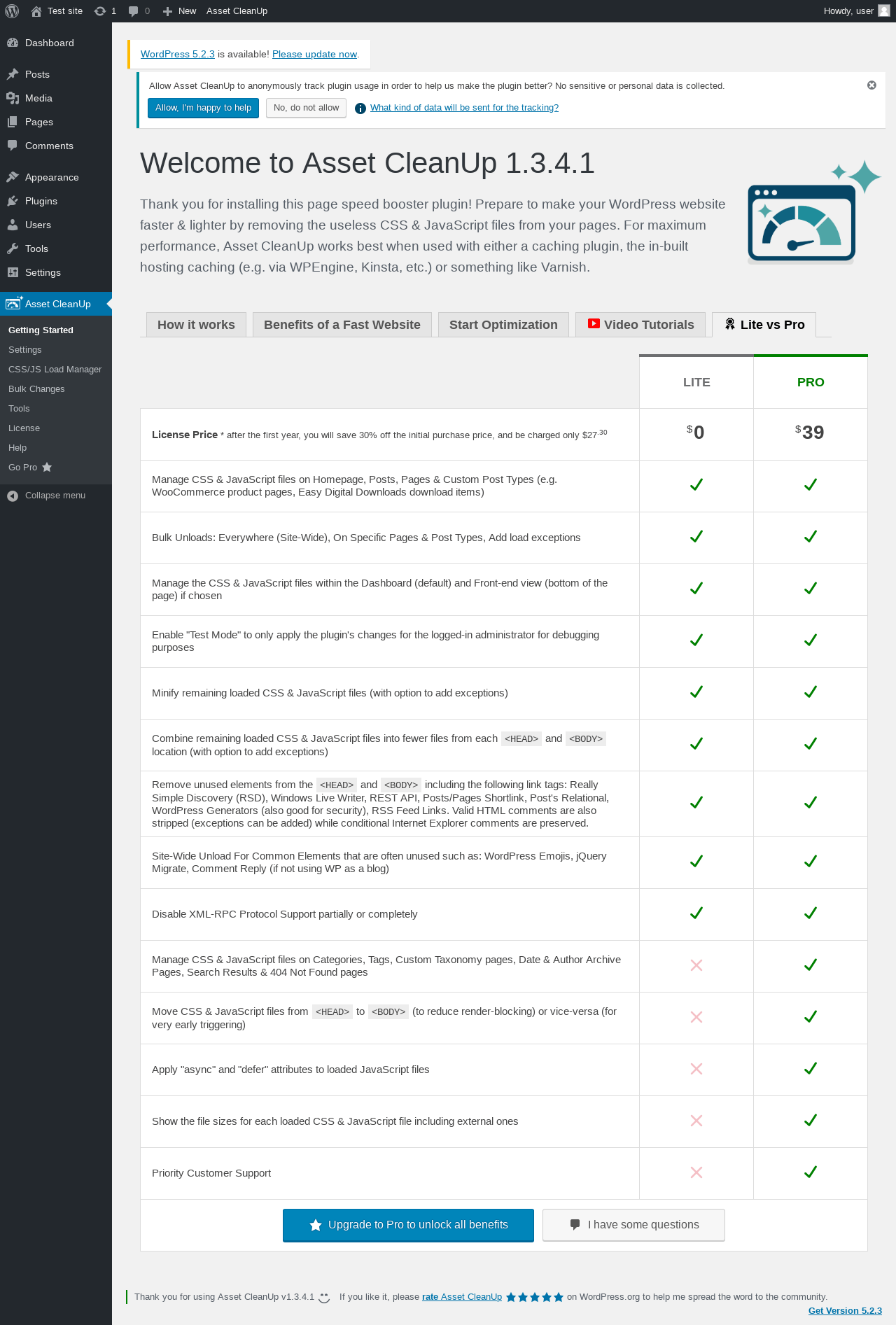Click the Welcome to Asset CleanUp heading
The image size is (896, 1325).
367,163
